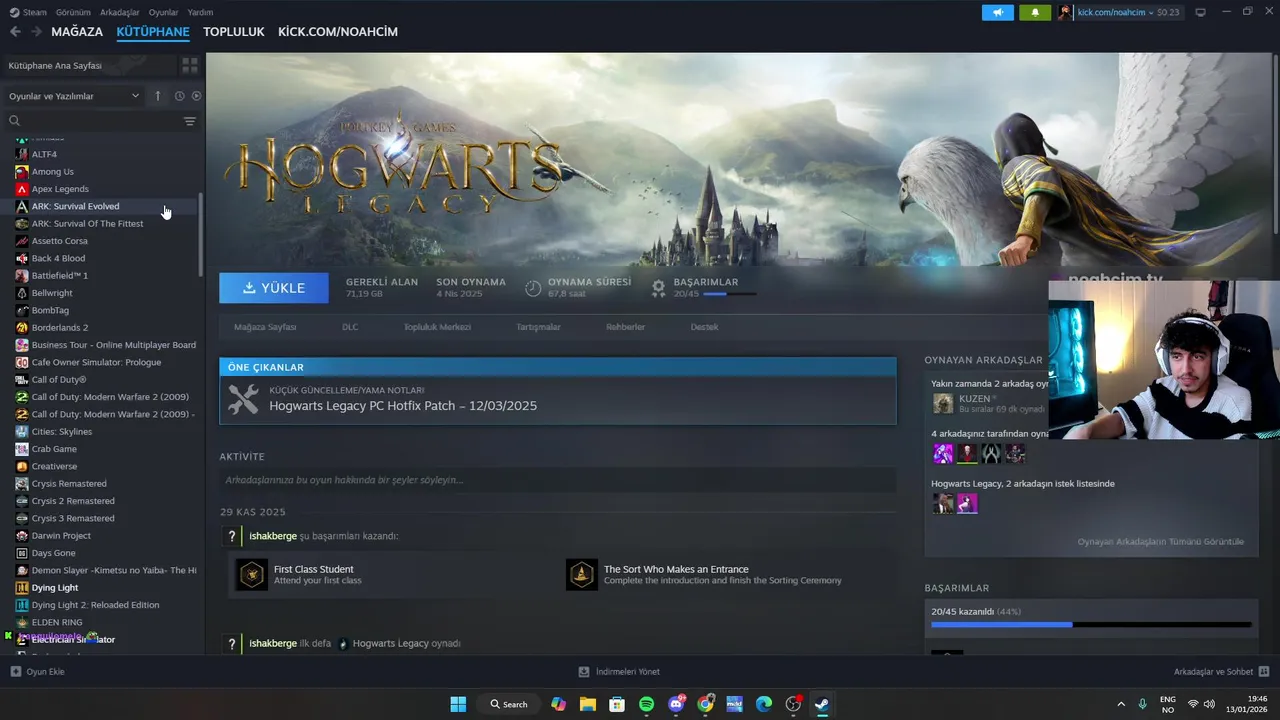Click the playtime clock icon

point(533,288)
